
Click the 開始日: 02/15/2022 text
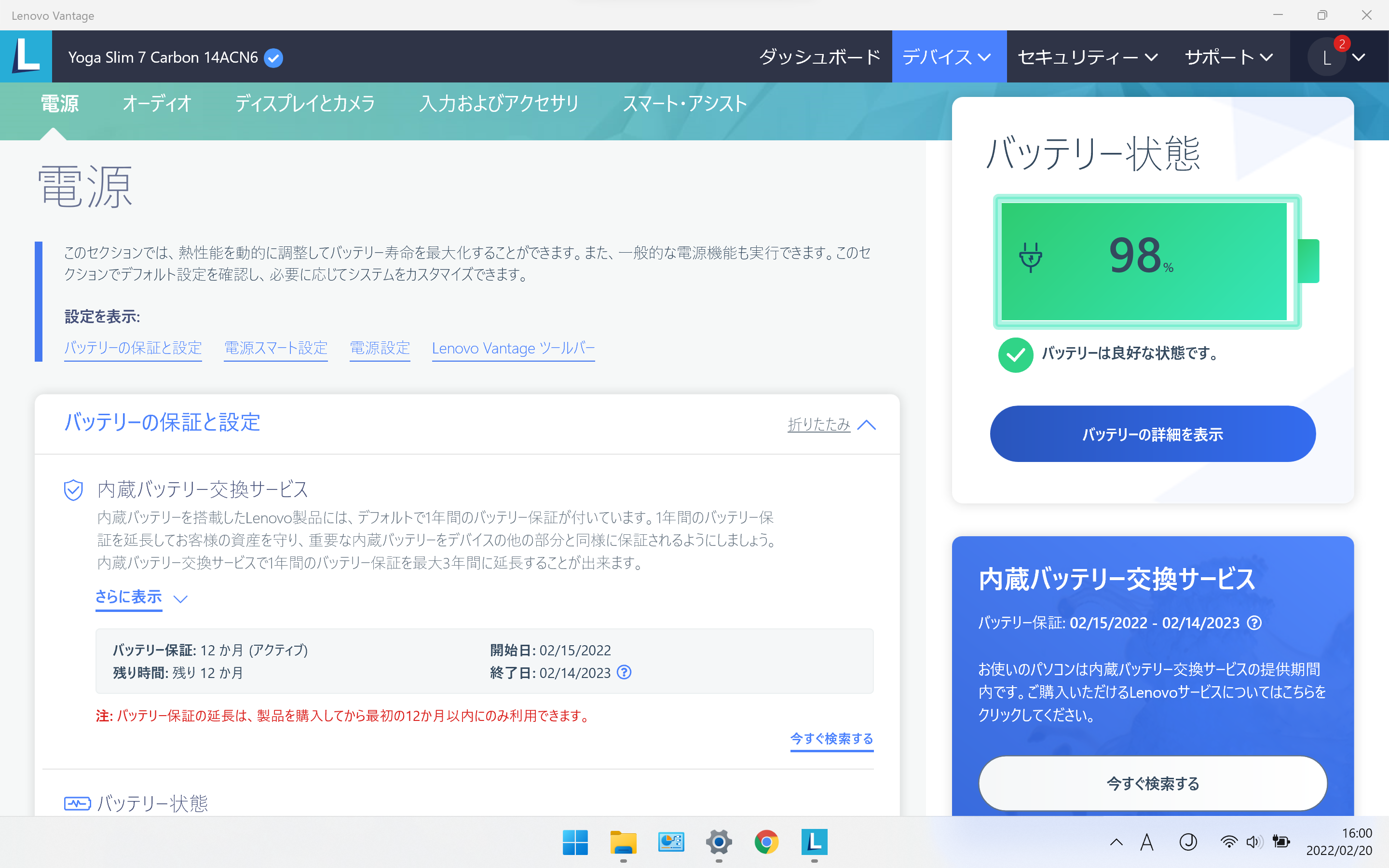pos(550,651)
